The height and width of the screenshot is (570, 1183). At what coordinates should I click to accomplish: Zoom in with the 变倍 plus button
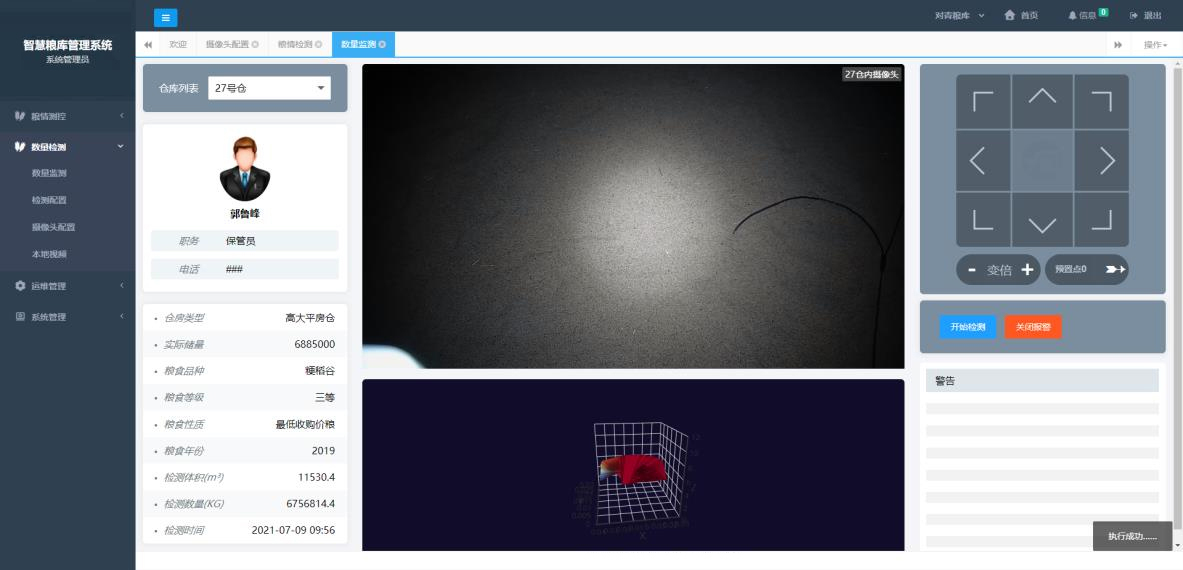point(1027,270)
